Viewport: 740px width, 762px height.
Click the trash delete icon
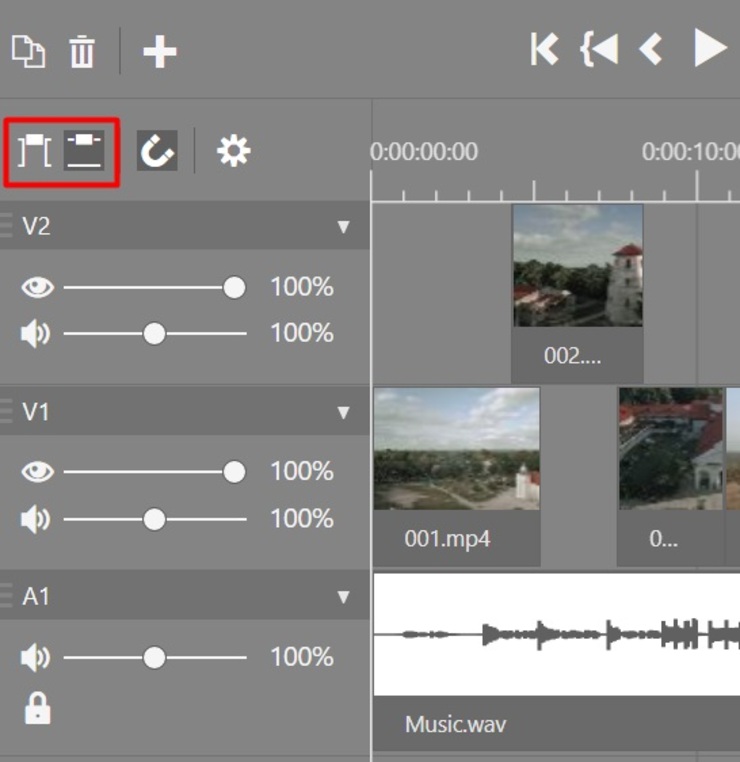[x=81, y=51]
